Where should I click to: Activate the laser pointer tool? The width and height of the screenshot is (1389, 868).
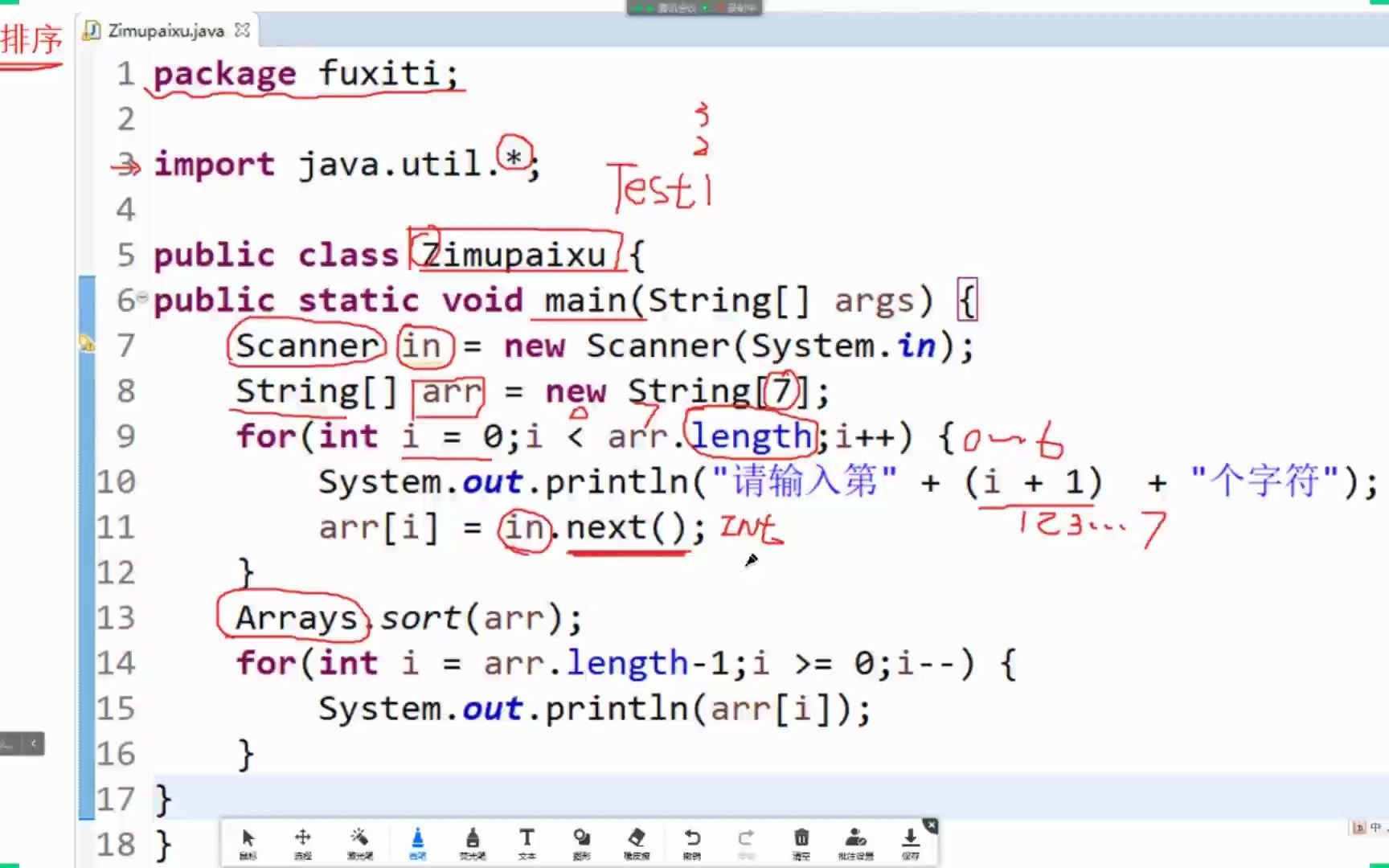point(359,843)
